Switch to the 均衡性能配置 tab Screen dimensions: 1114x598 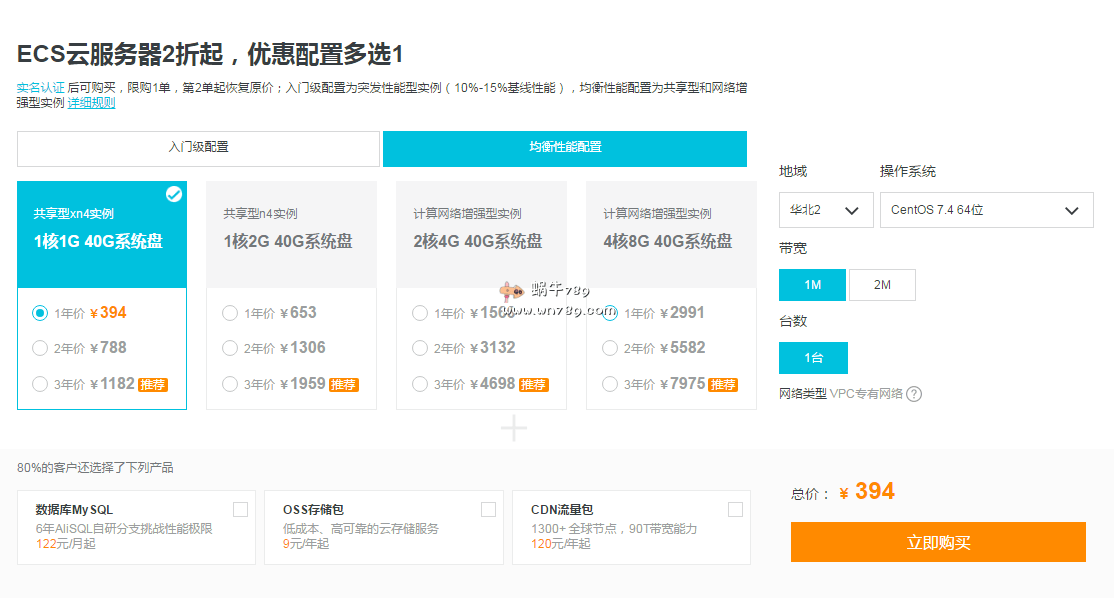(x=565, y=148)
